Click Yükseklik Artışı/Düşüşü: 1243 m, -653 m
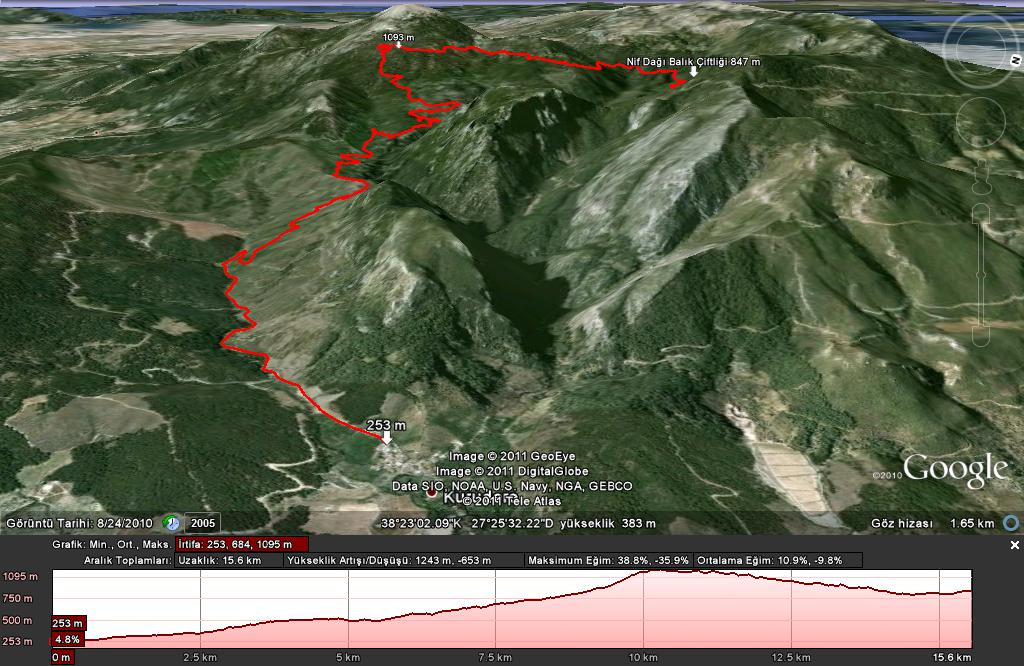 tap(404, 560)
